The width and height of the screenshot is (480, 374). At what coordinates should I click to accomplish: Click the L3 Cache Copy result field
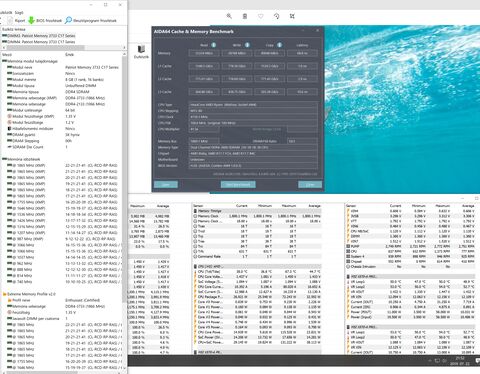pos(270,92)
